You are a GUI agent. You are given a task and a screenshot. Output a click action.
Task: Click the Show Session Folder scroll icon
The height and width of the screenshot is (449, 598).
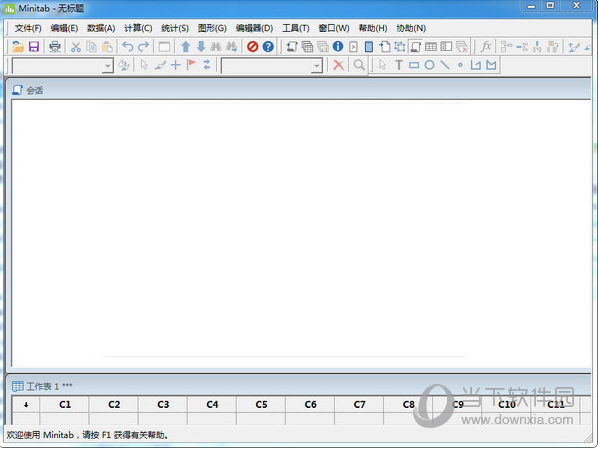pos(292,47)
